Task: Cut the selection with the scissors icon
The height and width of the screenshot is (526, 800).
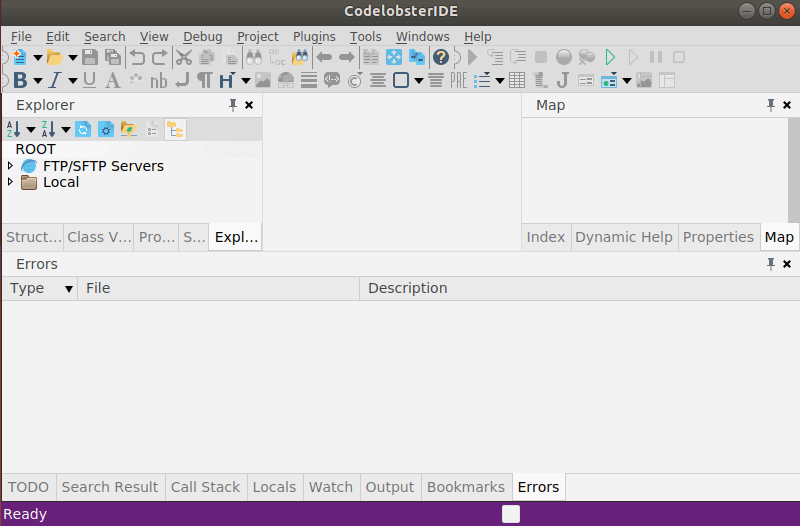Action: tap(184, 57)
